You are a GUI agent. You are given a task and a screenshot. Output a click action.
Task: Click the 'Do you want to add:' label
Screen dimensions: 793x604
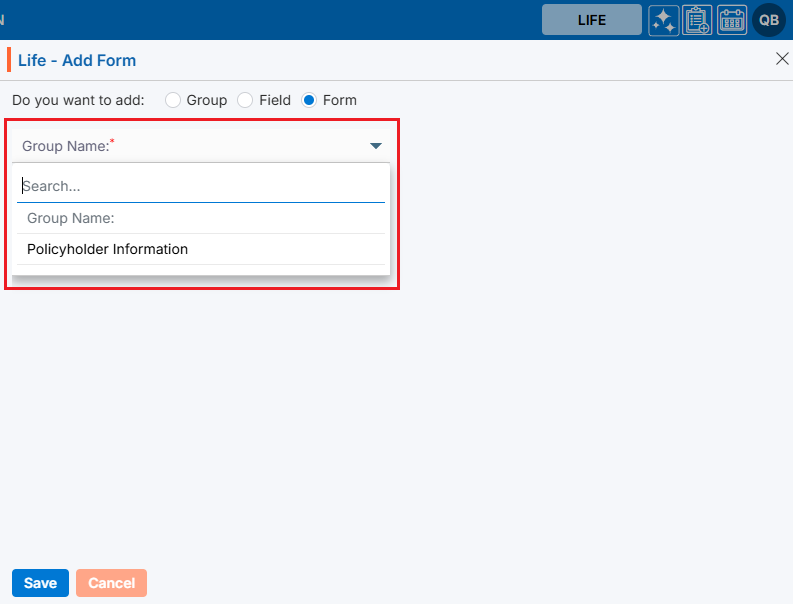(x=78, y=100)
